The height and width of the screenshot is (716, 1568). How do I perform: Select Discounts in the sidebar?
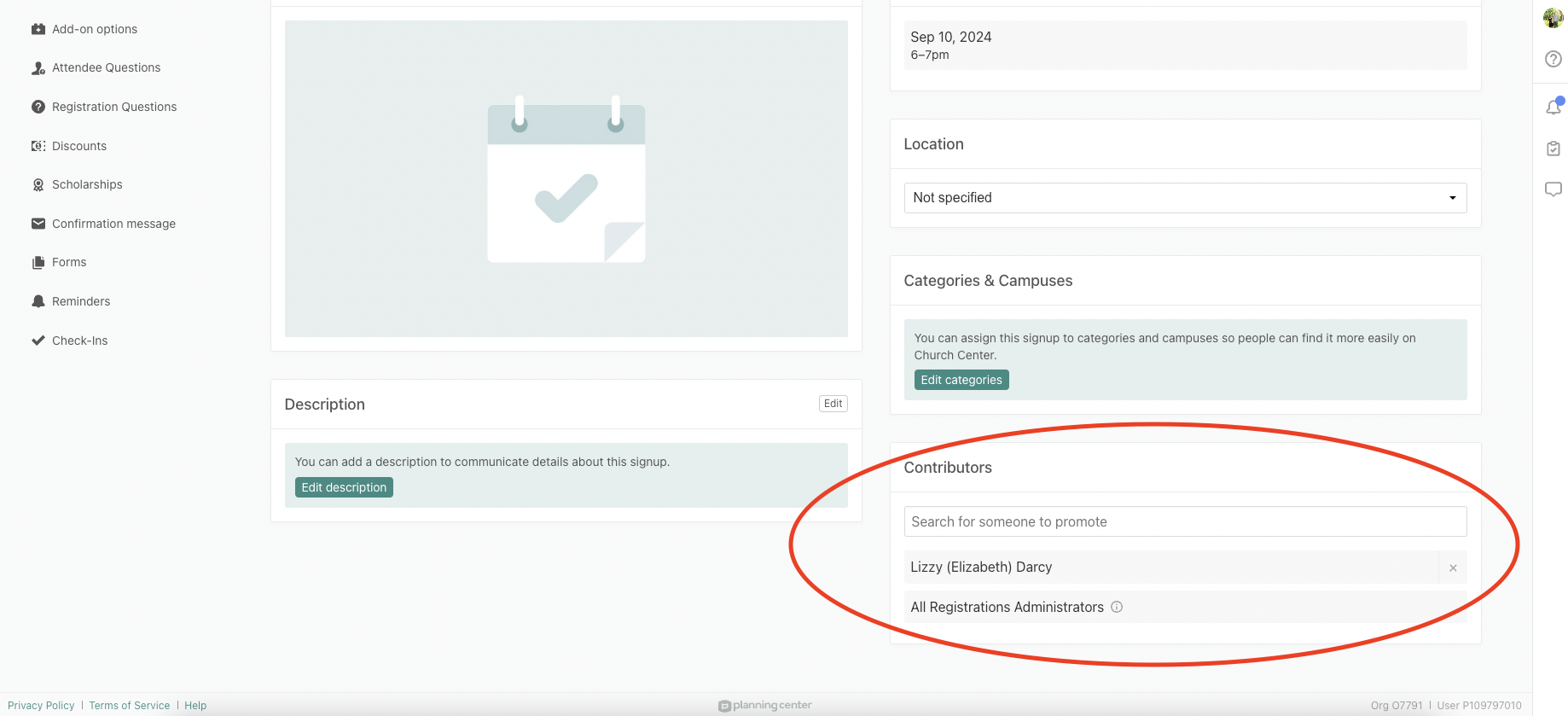point(78,146)
